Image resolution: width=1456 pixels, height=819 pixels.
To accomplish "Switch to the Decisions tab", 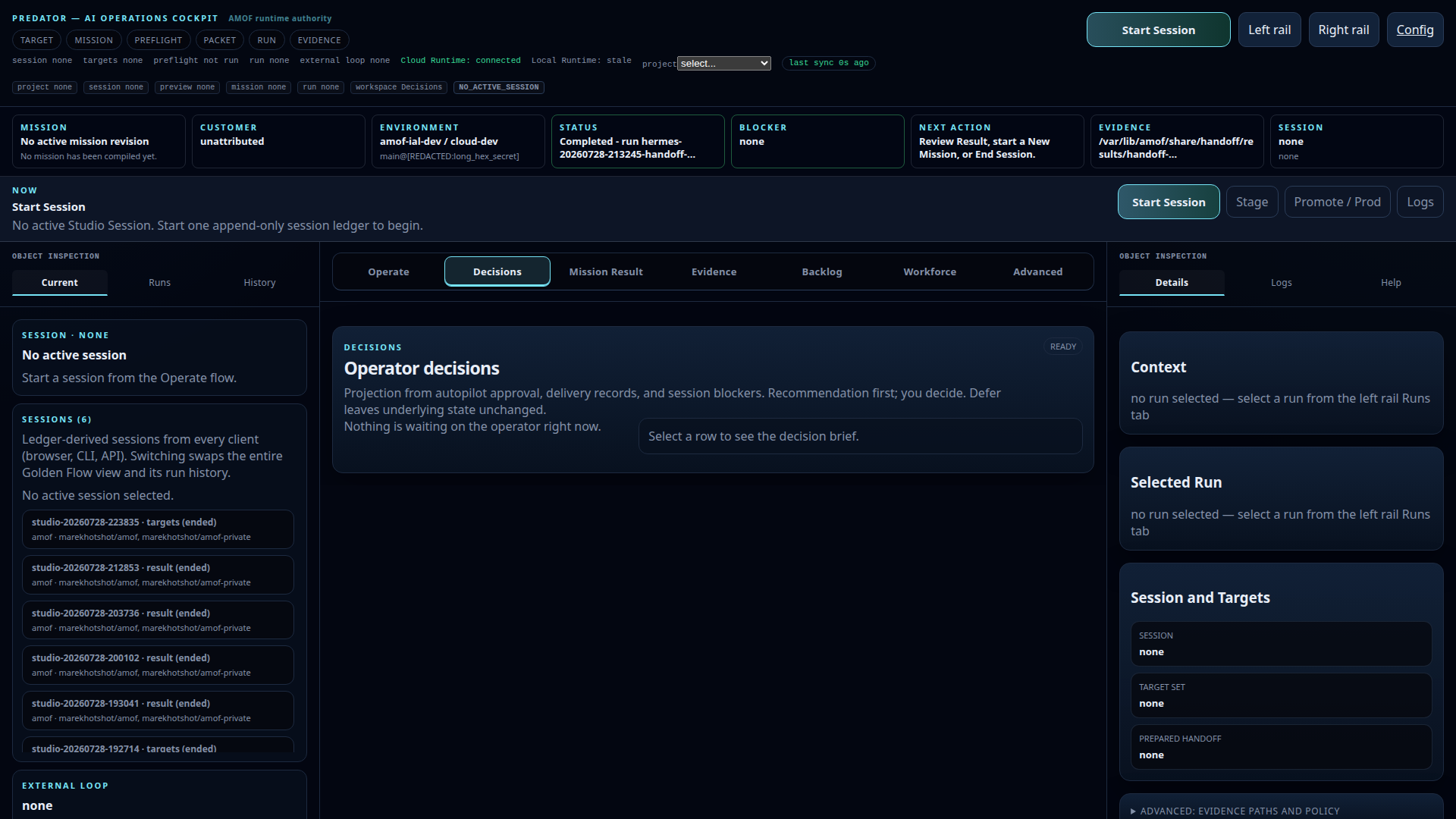I will 497,271.
